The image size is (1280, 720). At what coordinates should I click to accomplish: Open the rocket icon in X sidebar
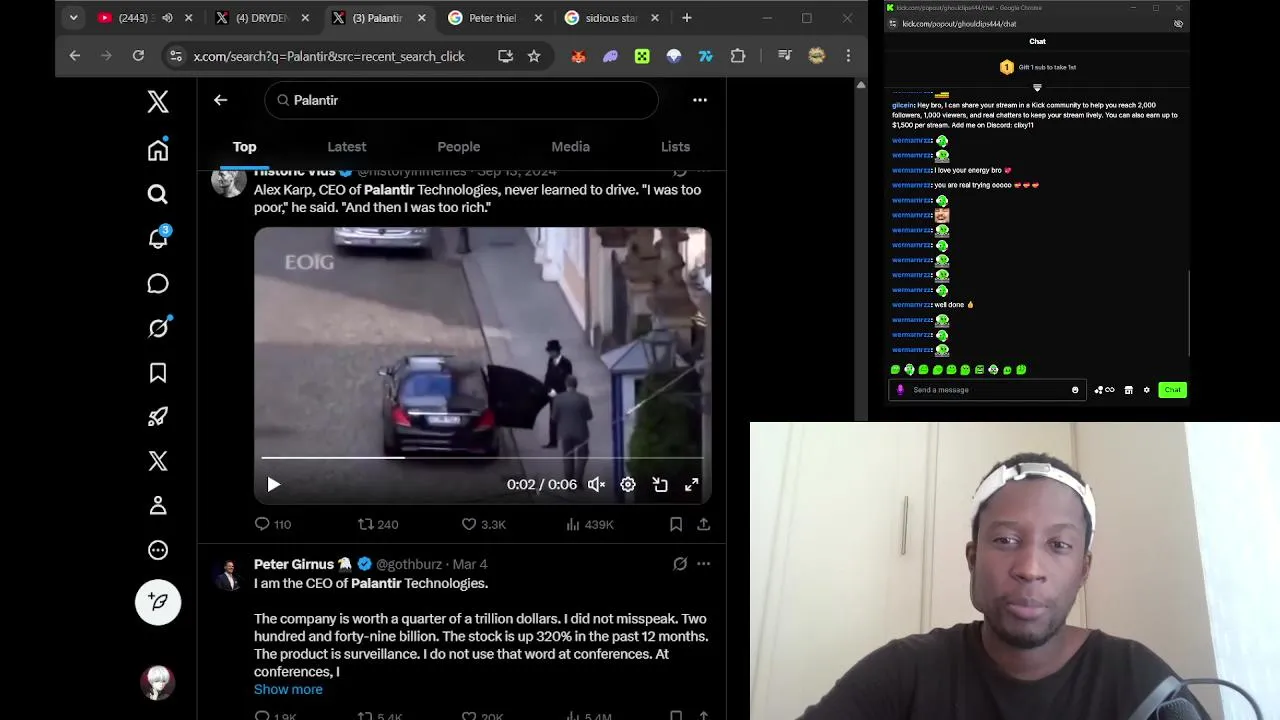point(158,417)
